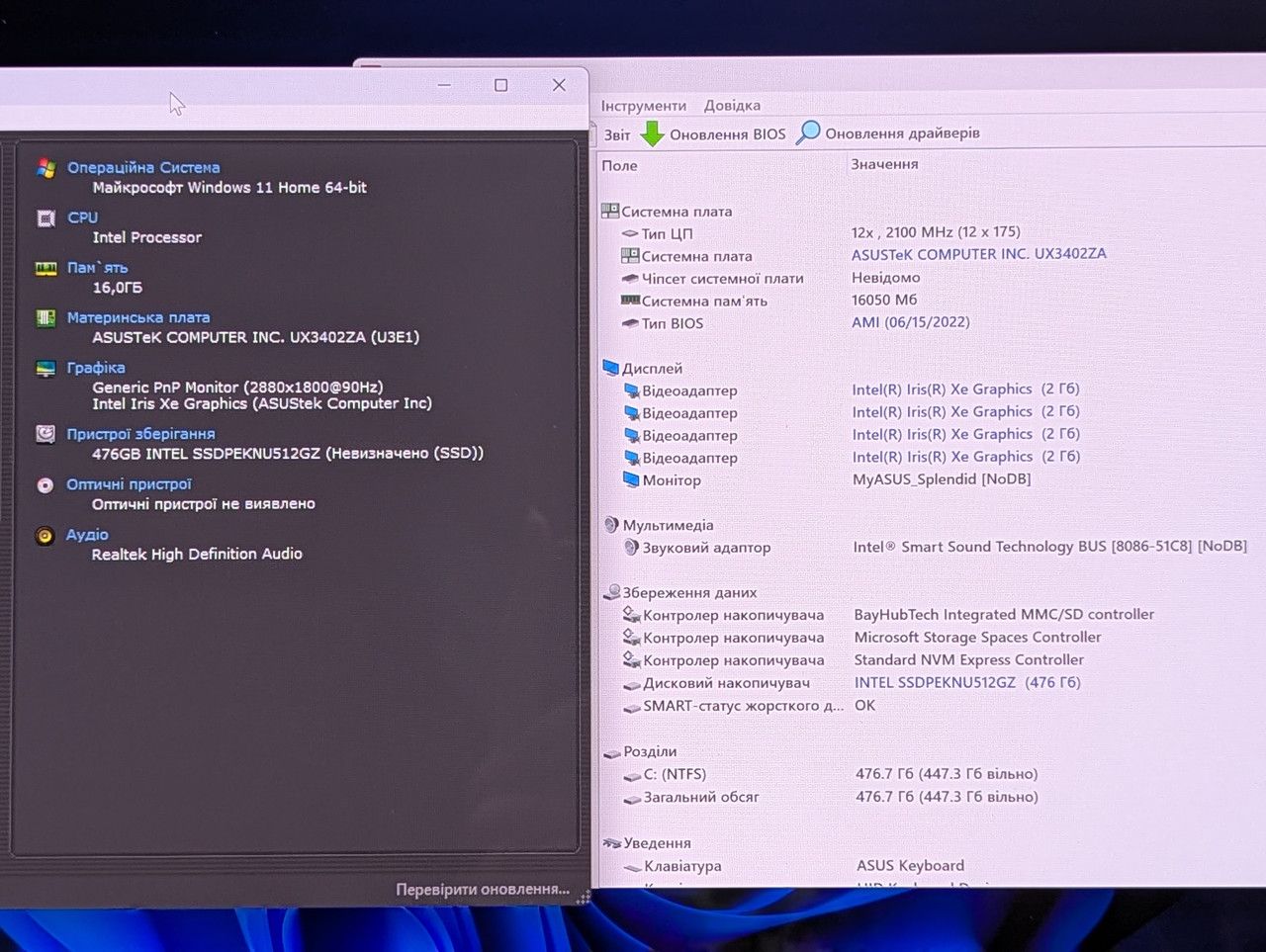
Task: Select the chipset value "Невідомо"
Action: pyautogui.click(x=886, y=278)
